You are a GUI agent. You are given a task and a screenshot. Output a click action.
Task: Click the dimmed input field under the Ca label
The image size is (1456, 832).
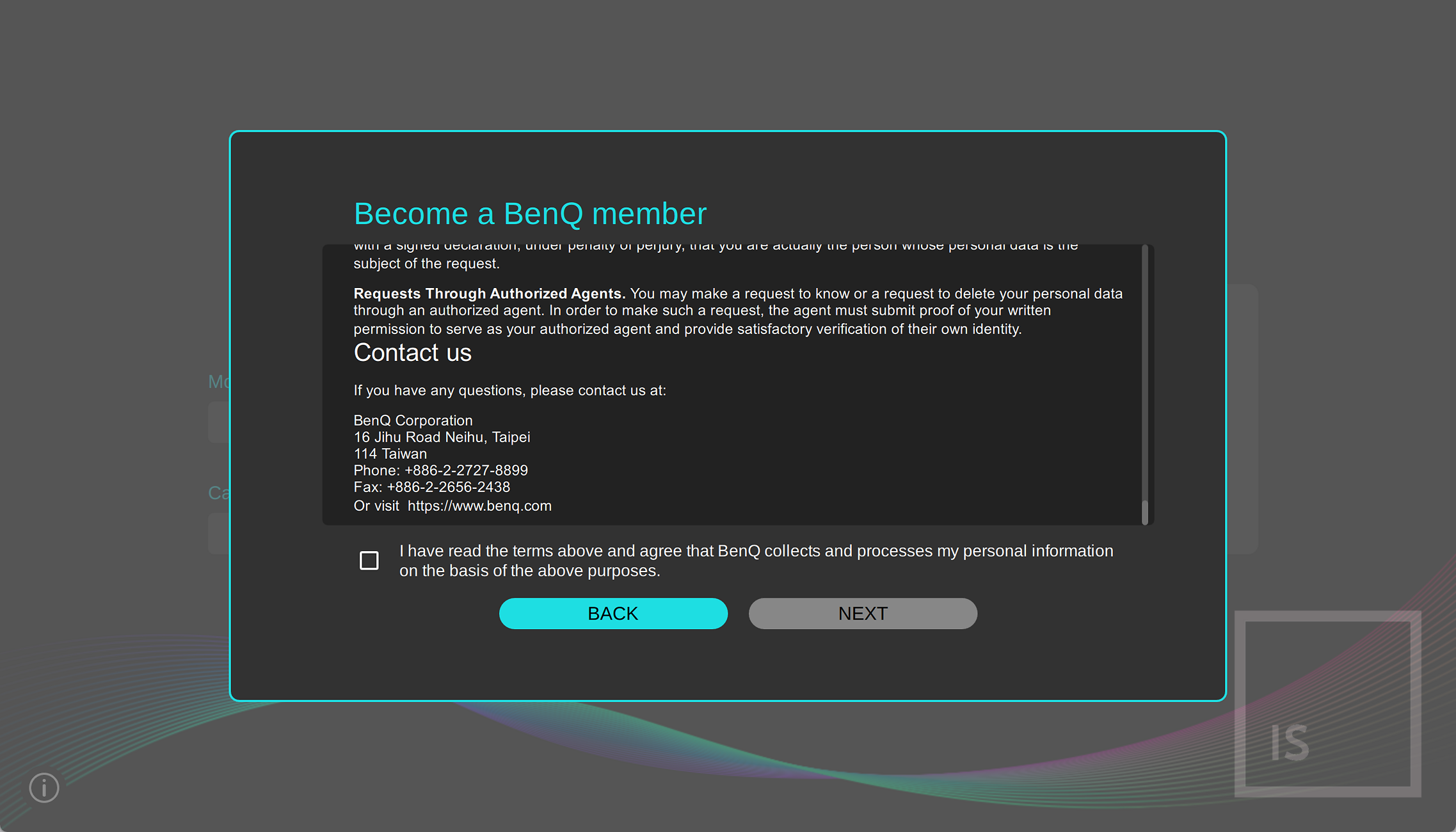click(x=219, y=533)
